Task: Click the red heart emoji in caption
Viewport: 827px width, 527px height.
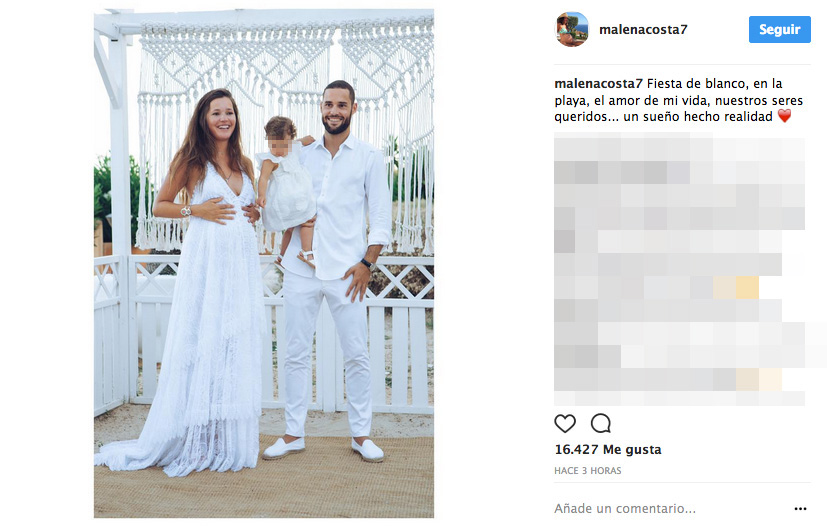Action: pos(784,116)
